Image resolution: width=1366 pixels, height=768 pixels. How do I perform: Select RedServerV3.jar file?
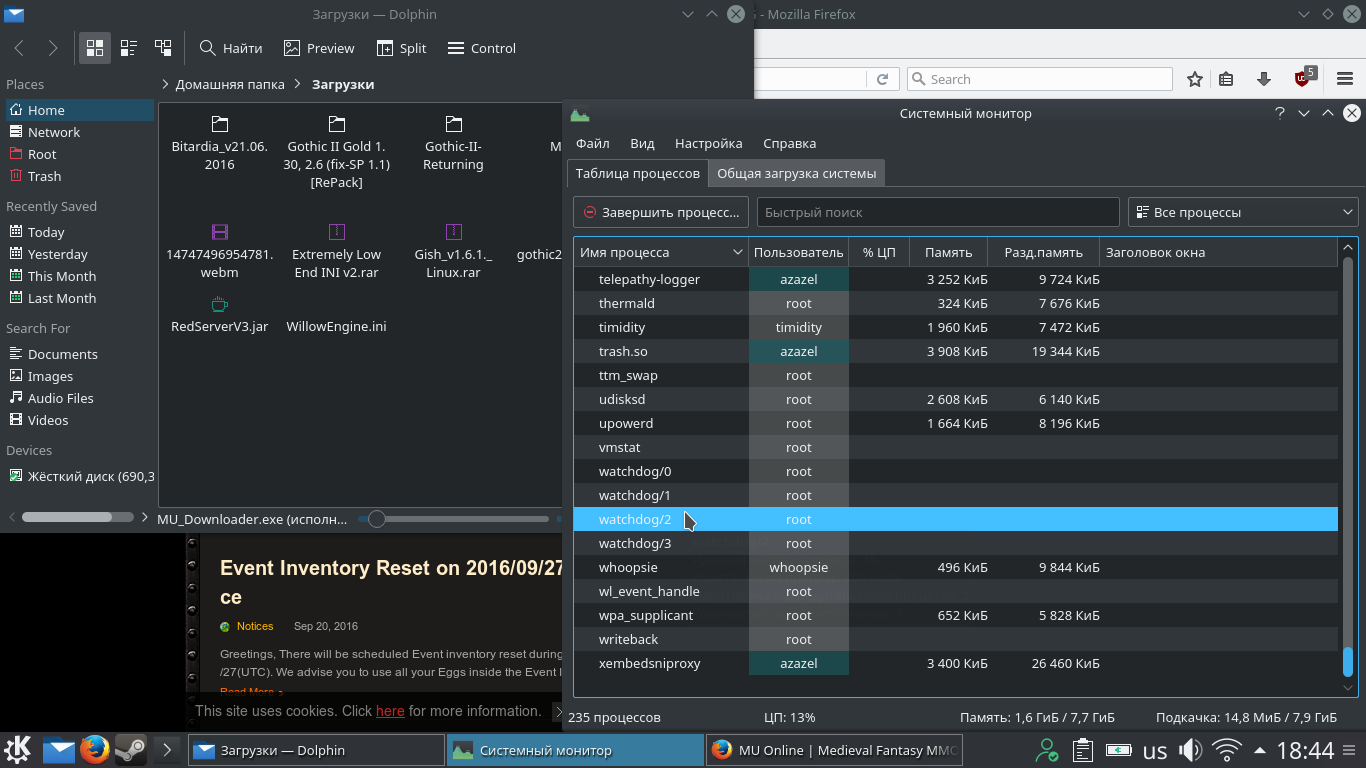[x=220, y=314]
